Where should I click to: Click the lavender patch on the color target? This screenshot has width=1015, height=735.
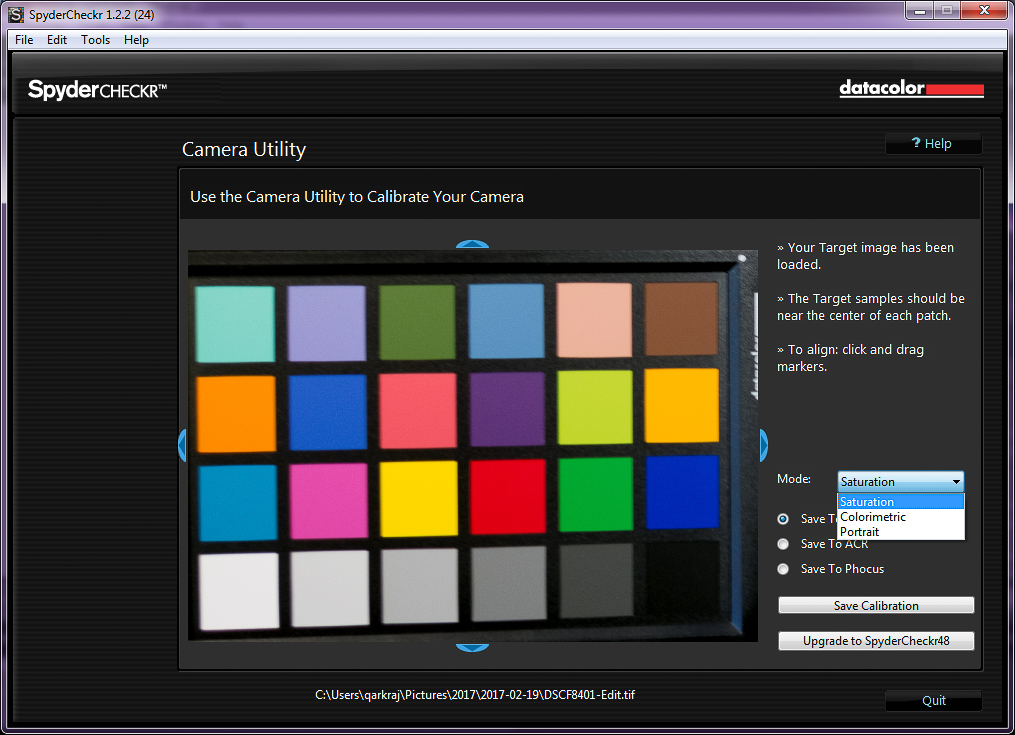click(327, 322)
